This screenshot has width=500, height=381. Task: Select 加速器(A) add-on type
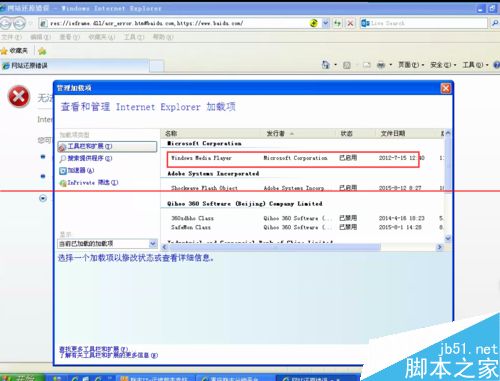pos(77,170)
